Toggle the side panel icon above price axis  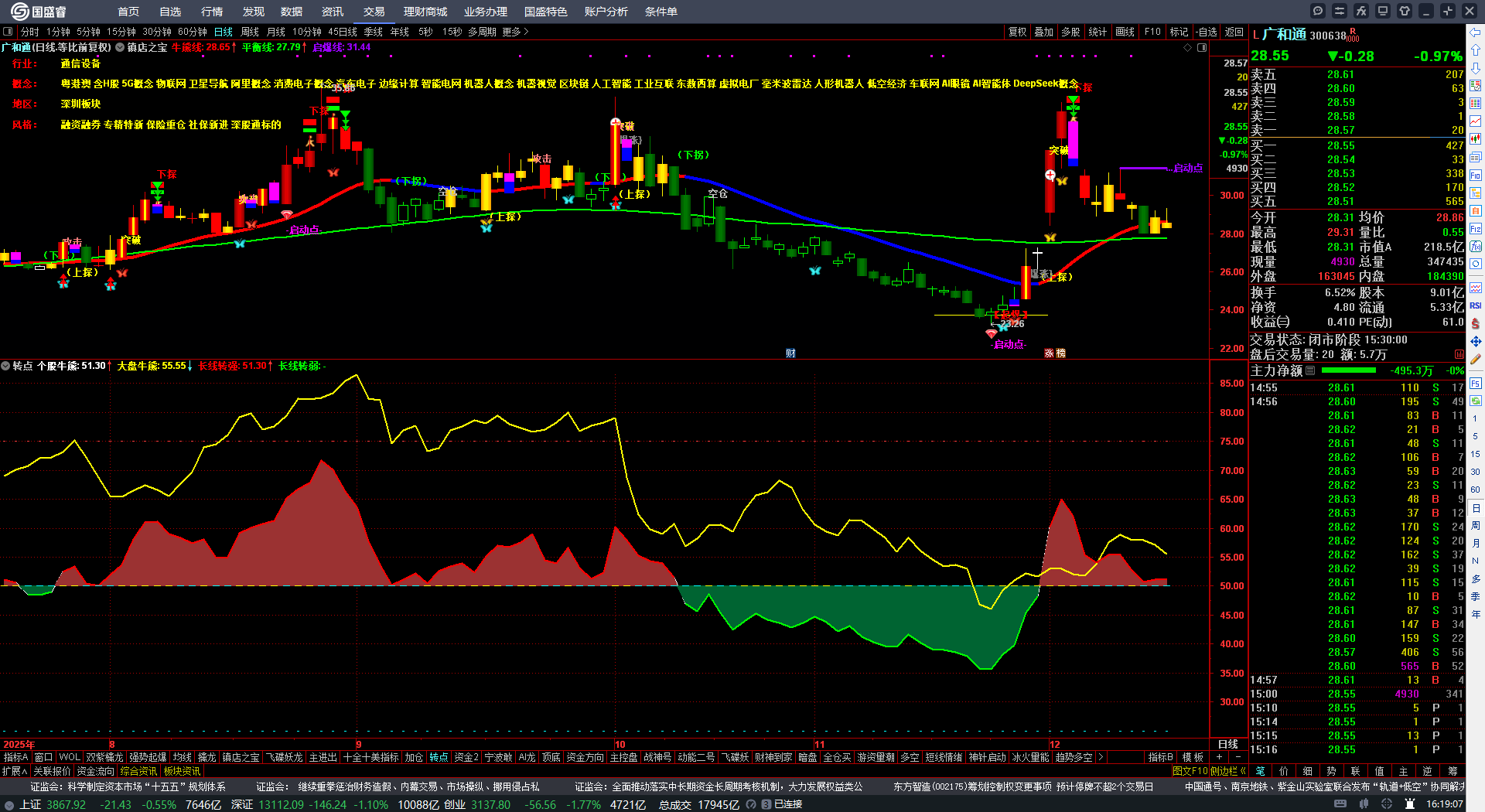(1202, 47)
